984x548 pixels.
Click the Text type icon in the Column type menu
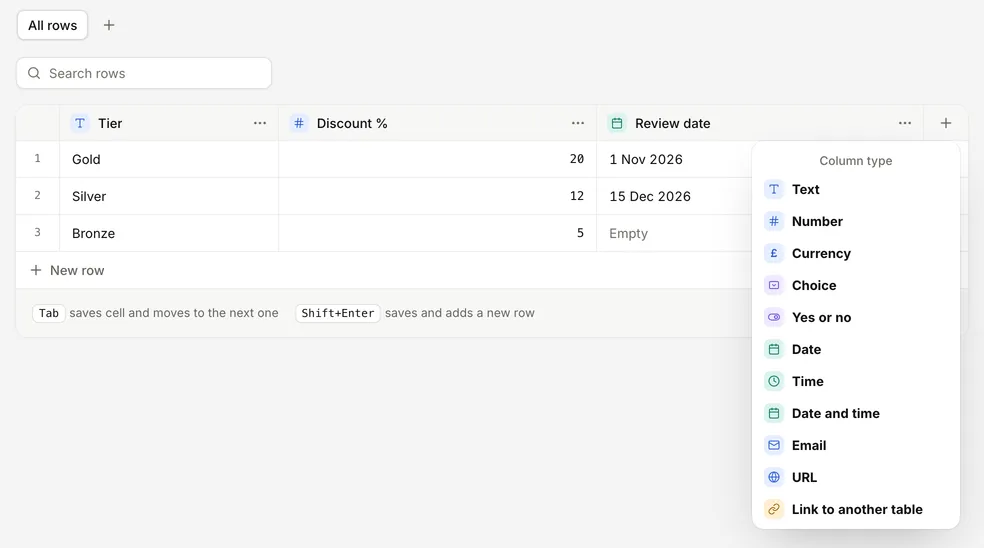774,190
